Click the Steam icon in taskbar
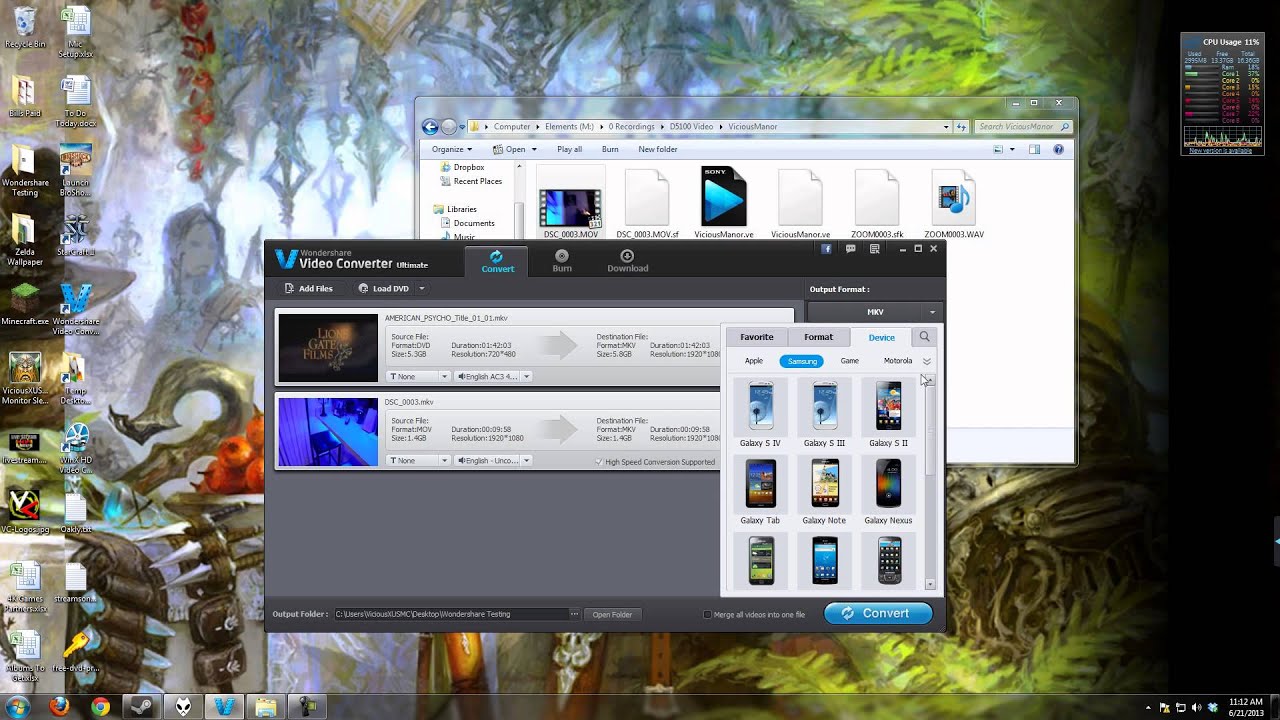Image resolution: width=1280 pixels, height=720 pixels. tap(142, 707)
